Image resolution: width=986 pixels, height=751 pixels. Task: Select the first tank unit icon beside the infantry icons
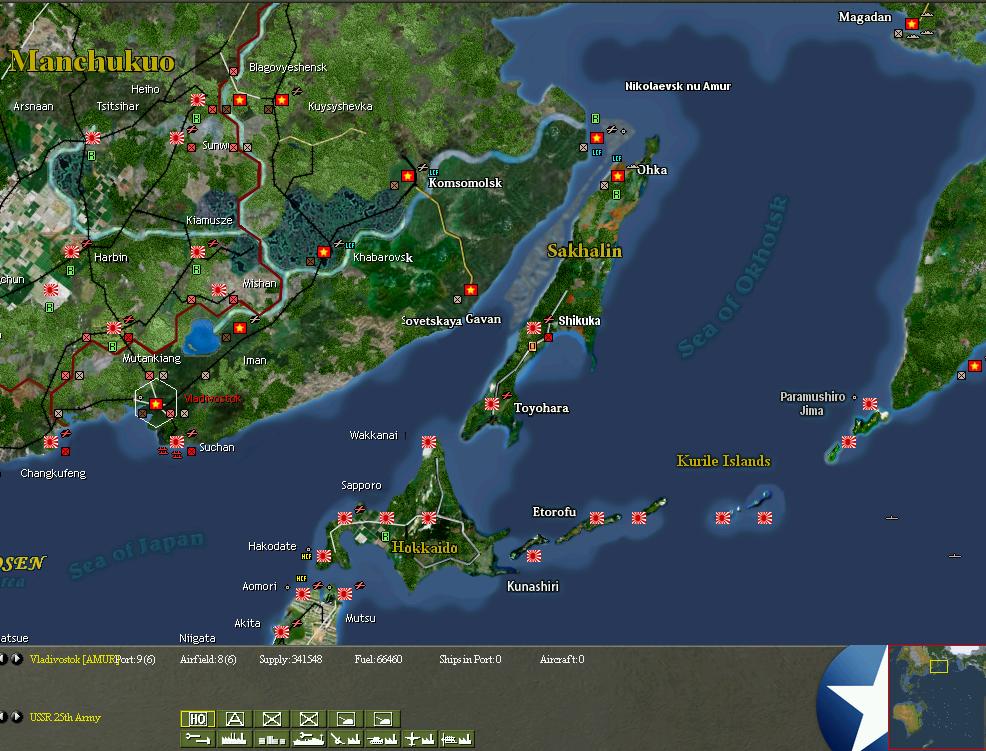coord(346,719)
